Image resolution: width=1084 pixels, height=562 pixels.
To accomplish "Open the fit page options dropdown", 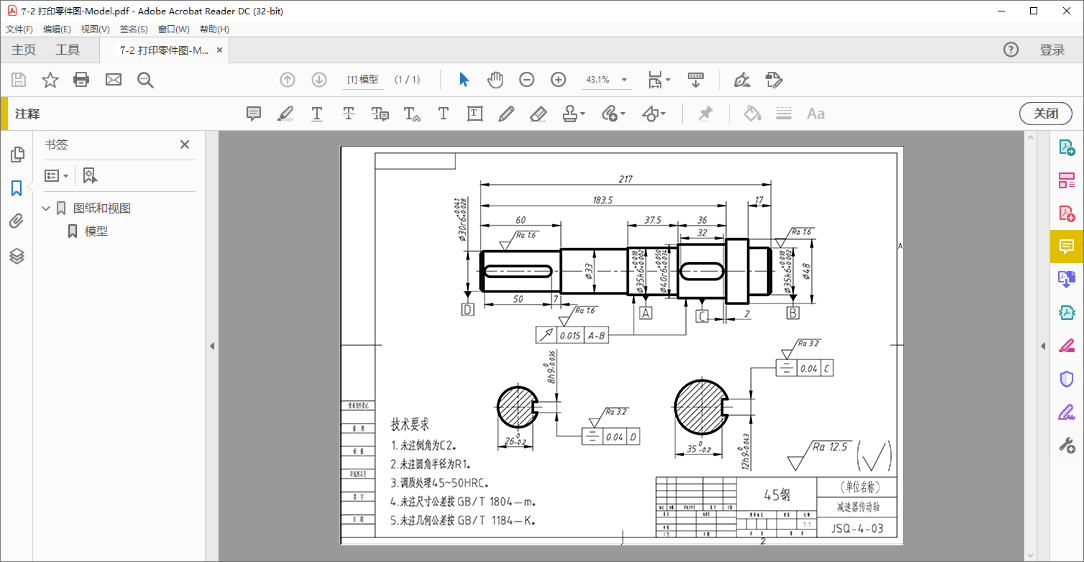I will click(659, 80).
